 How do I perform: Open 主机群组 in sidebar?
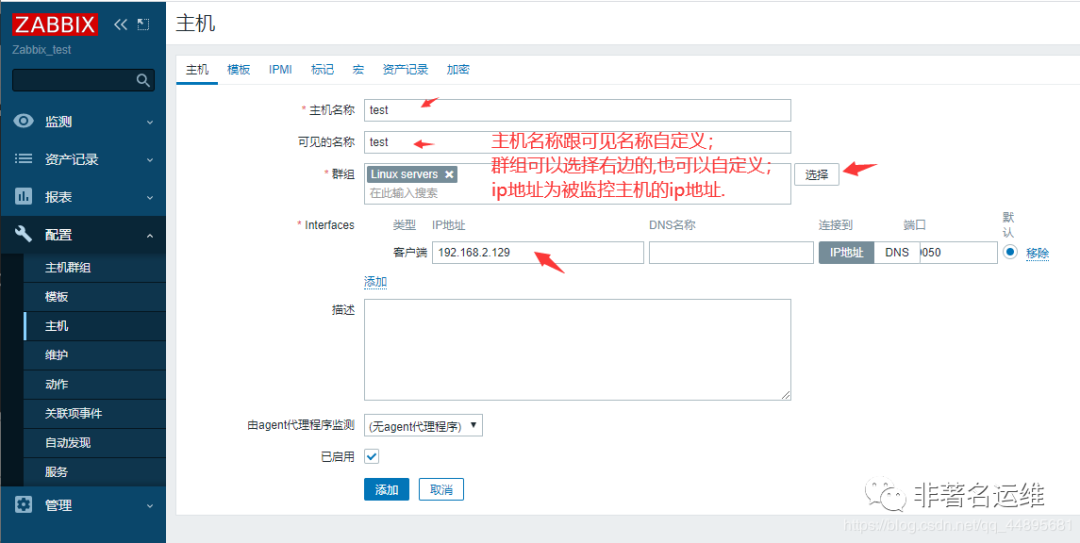coord(94,268)
